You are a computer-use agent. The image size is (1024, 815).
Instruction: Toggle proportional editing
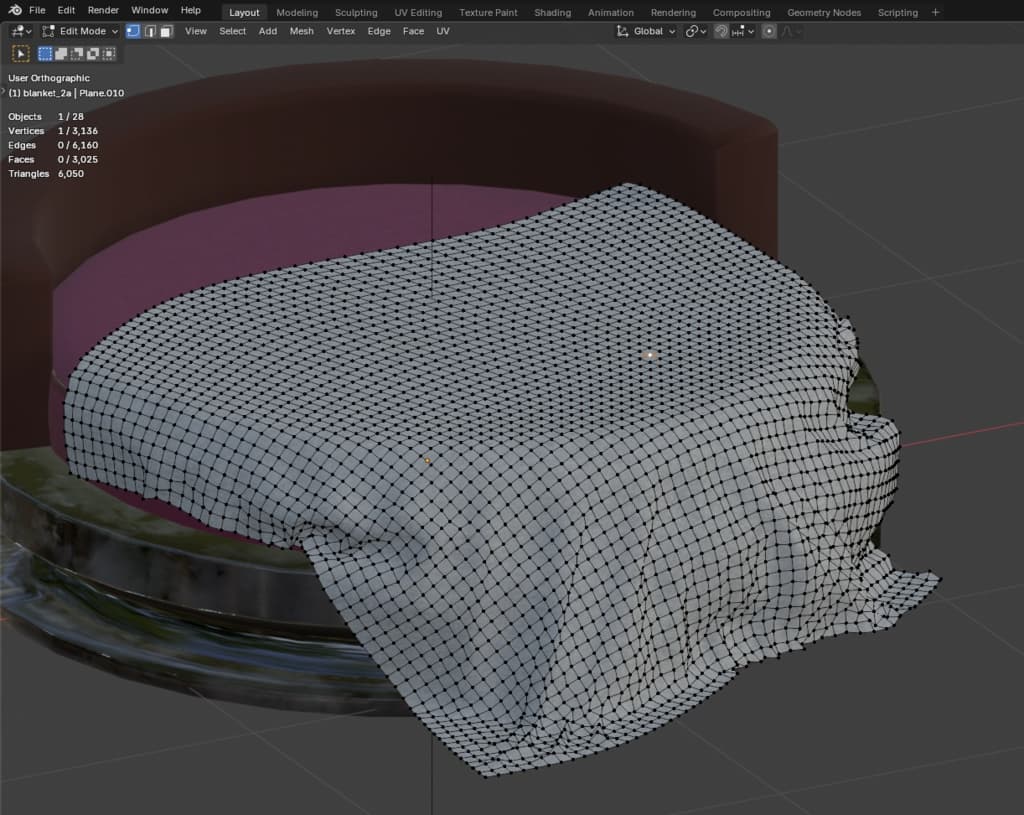[769, 31]
